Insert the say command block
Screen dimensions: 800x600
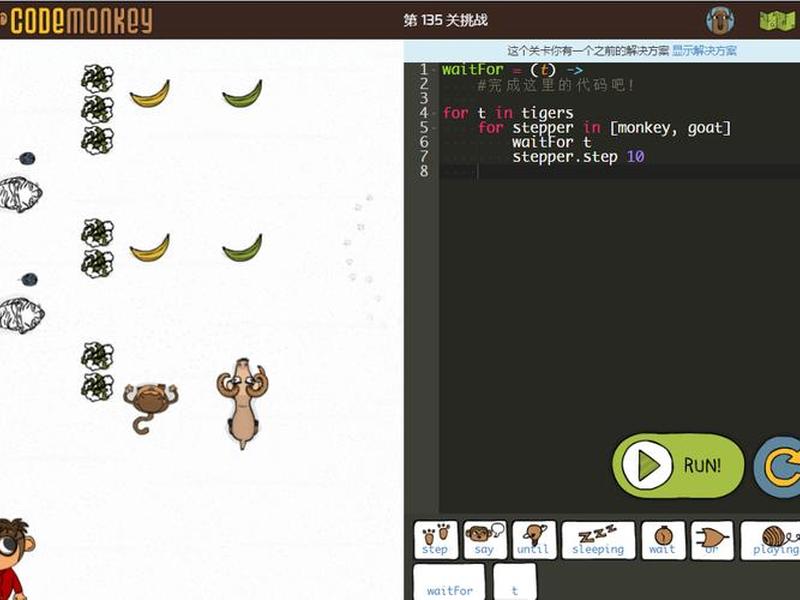tap(485, 540)
